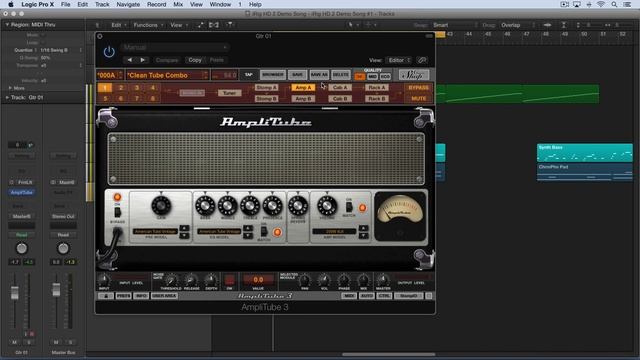Toggle the noise gate ON button
Screen dimensions: 640x360
click(229, 280)
